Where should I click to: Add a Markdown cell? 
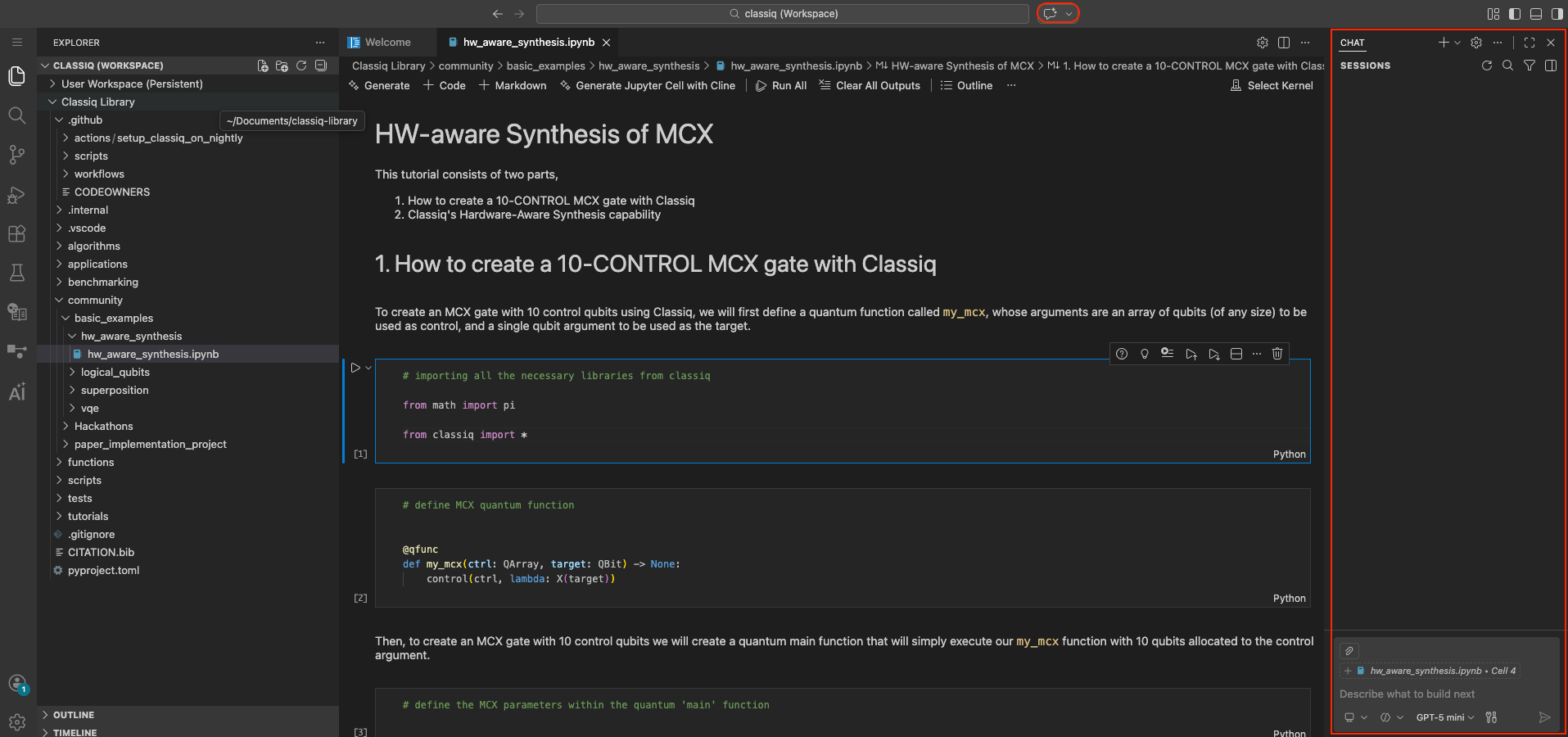pos(513,85)
